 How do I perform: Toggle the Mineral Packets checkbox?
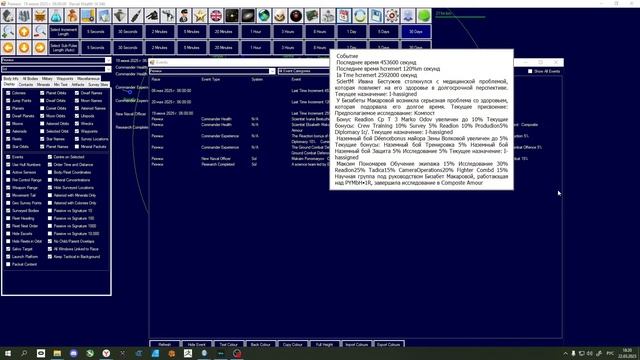[77, 147]
